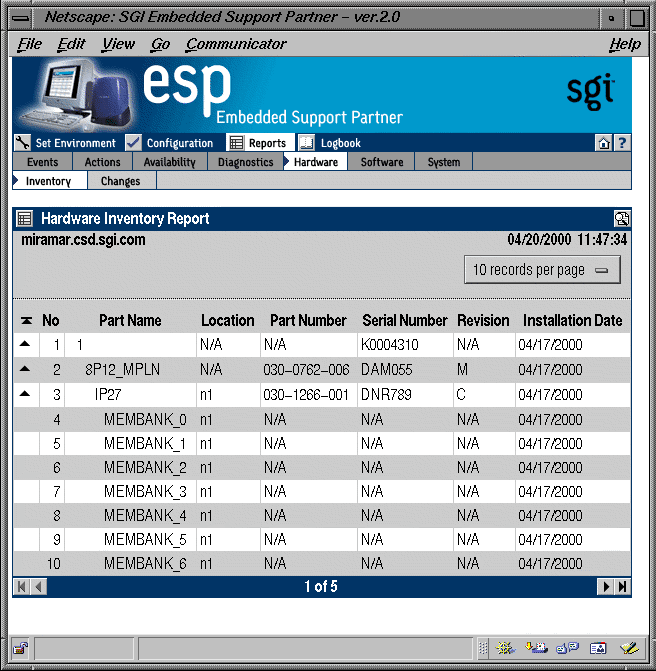This screenshot has height=671, width=656.
Task: Click the Set Environment label
Action: tap(75, 143)
